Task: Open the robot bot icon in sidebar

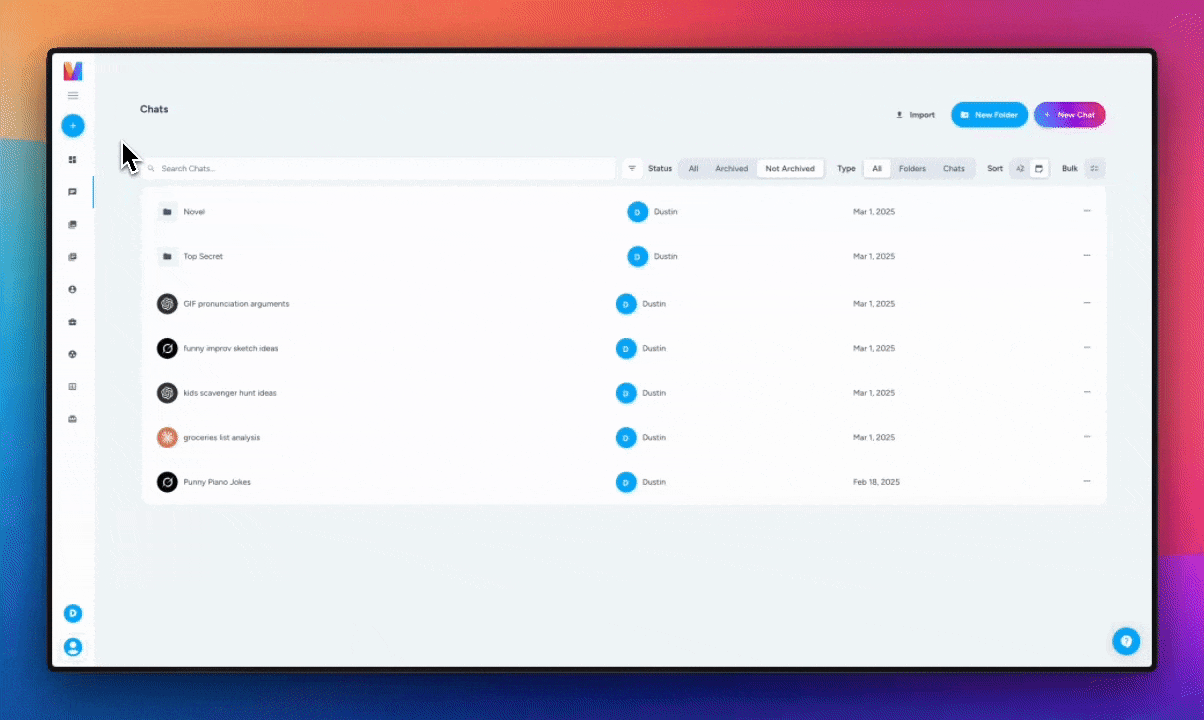Action: tap(73, 419)
